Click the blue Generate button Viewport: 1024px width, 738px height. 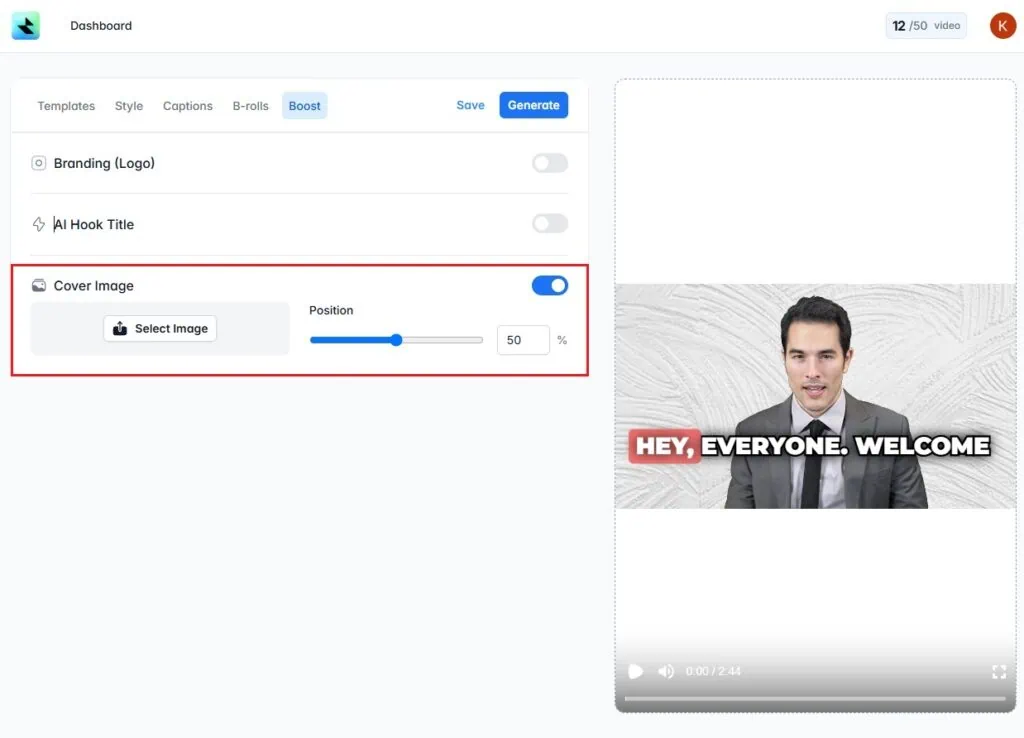point(534,105)
